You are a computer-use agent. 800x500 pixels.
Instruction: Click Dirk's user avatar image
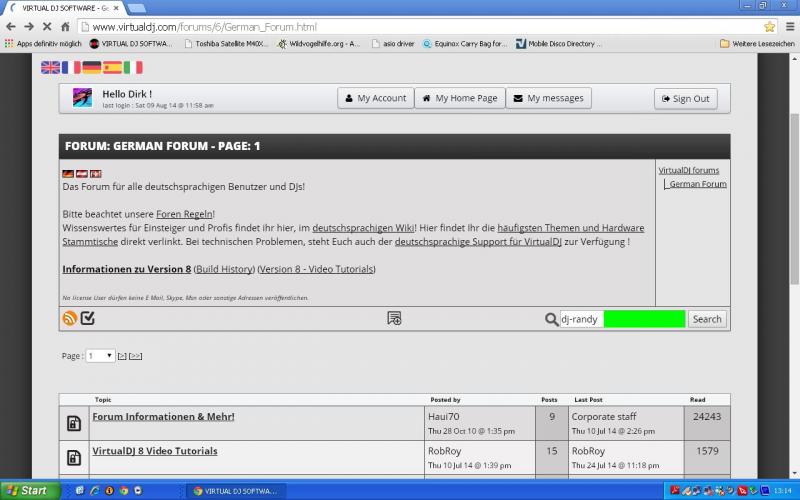[x=83, y=97]
